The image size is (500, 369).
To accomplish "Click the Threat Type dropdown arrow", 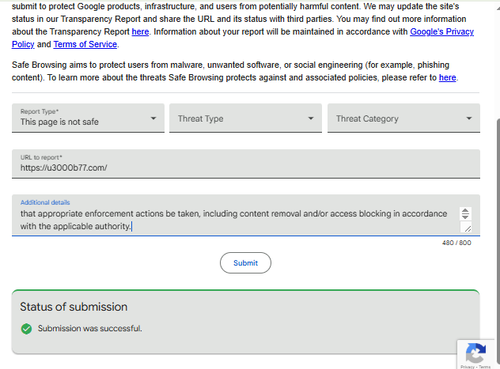I will pyautogui.click(x=311, y=118).
